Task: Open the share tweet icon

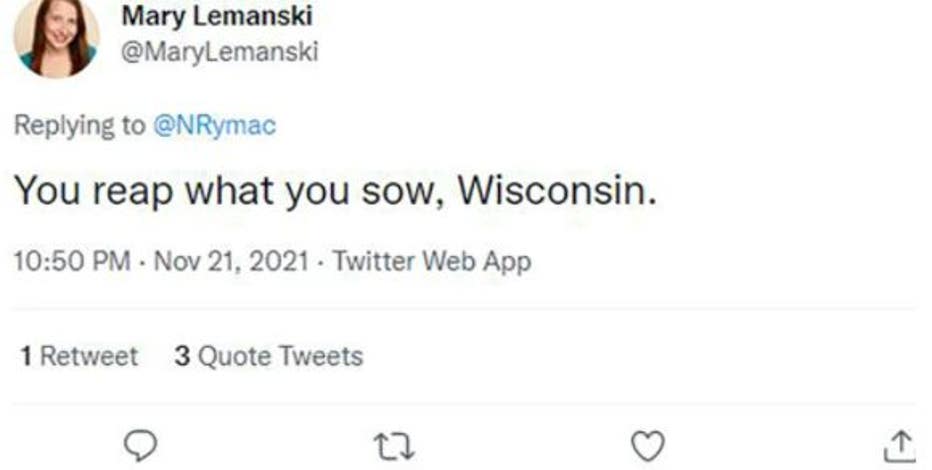Action: coord(901,443)
